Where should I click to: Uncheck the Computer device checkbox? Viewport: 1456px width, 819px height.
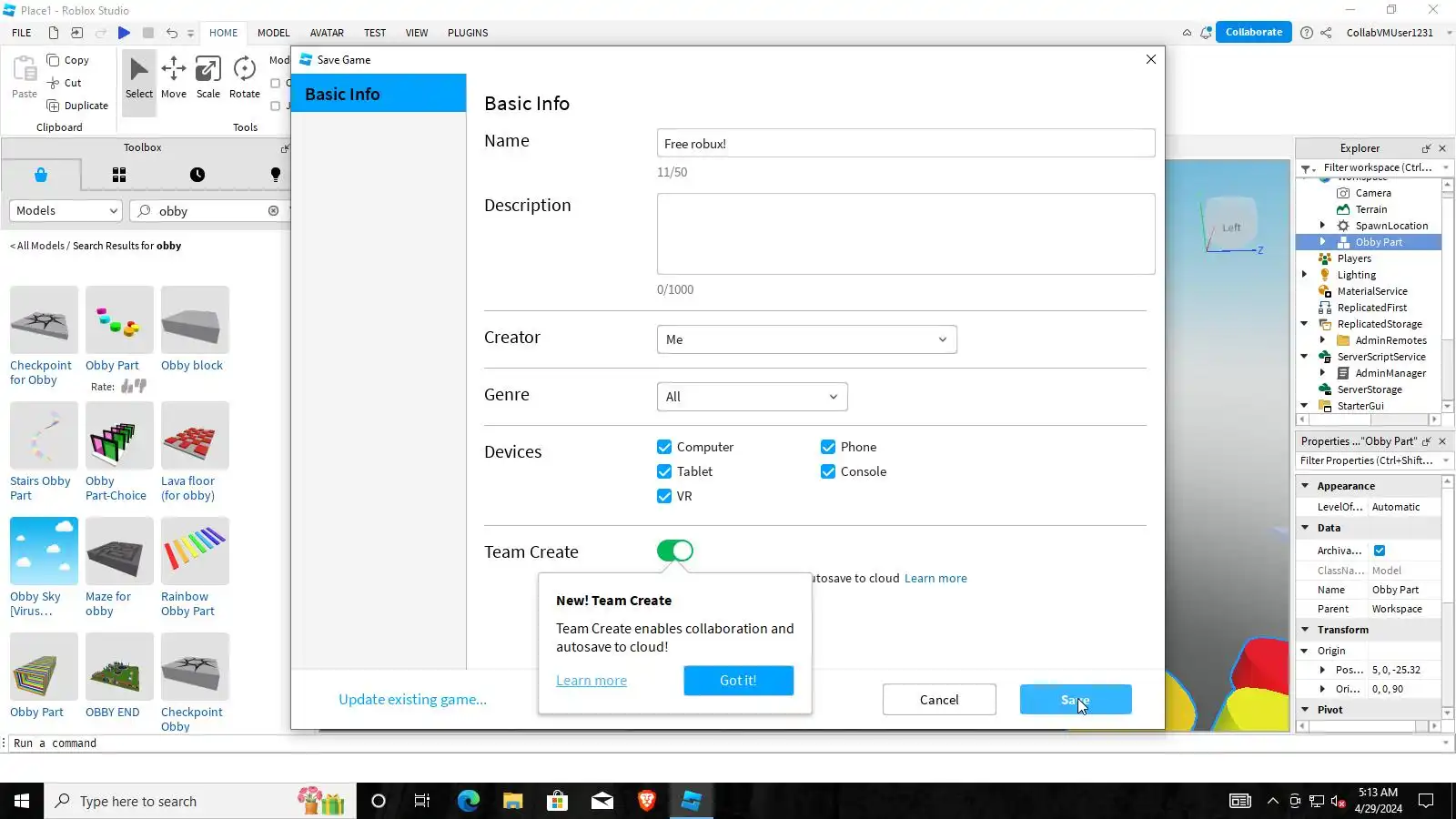664,447
